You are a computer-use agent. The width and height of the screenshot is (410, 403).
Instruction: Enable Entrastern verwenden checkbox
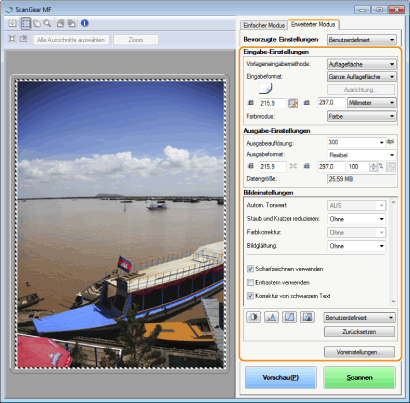(x=250, y=282)
